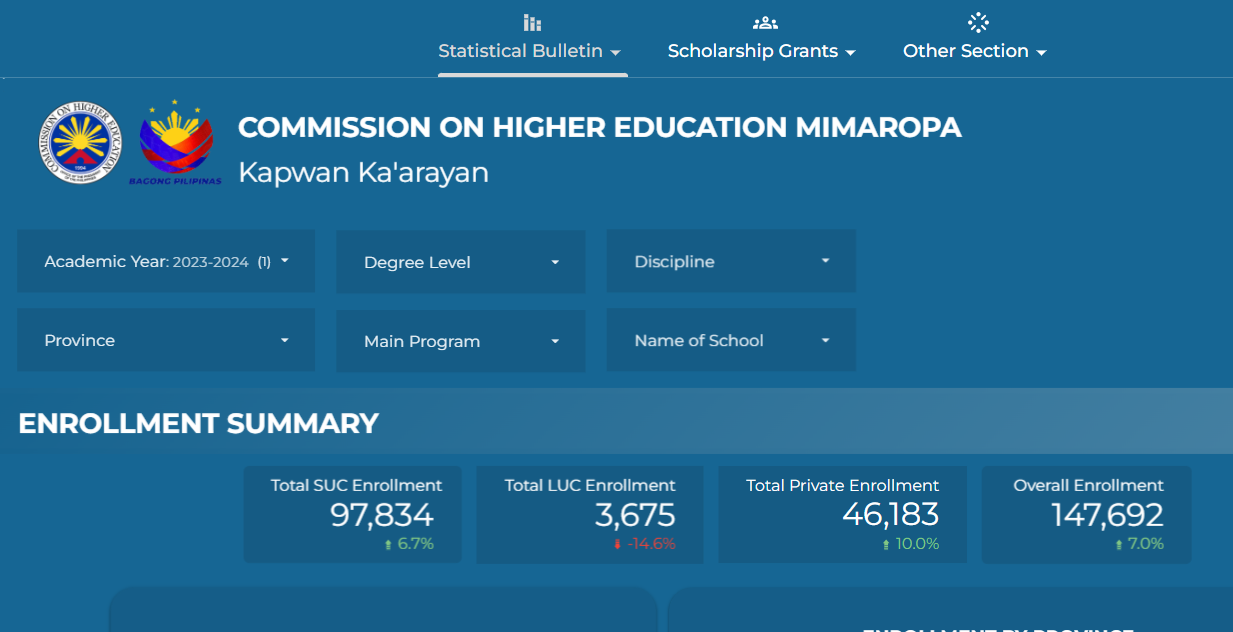Click the Commission on Higher Education seal logo
The width and height of the screenshot is (1233, 632).
point(82,142)
